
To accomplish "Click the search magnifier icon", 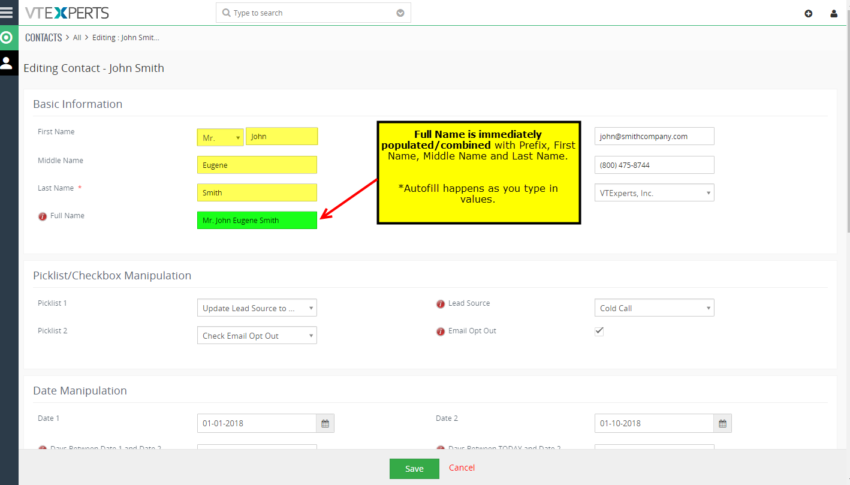I will coord(226,12).
